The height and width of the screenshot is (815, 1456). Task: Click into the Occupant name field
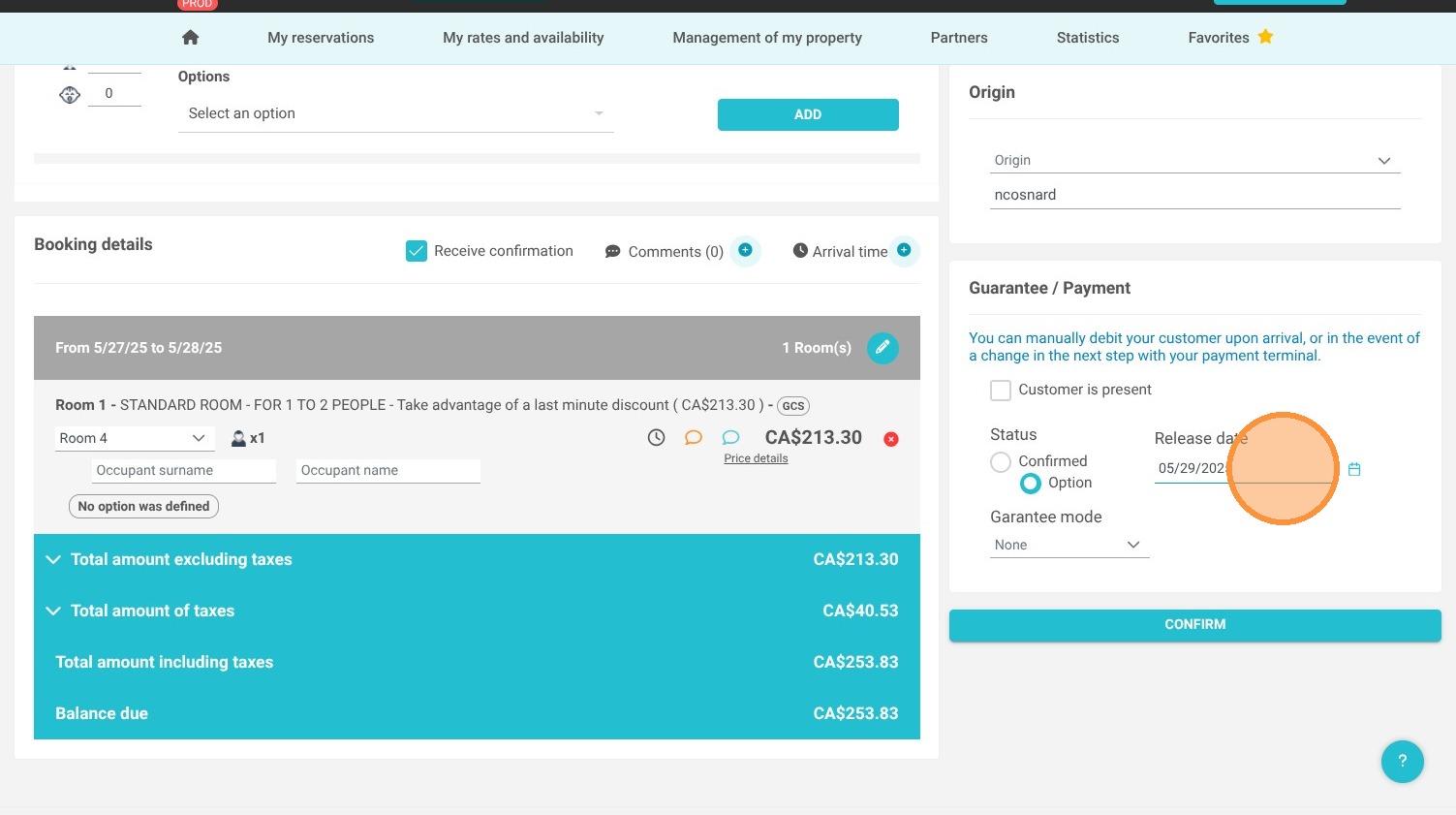388,470
